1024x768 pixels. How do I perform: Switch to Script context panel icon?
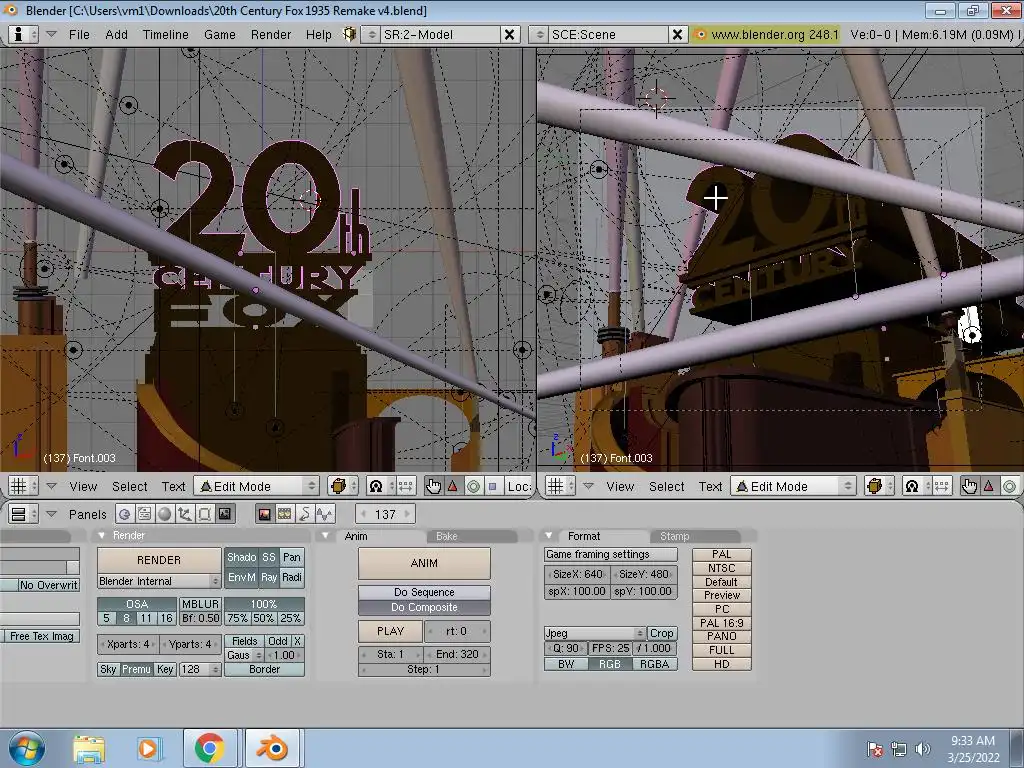(144, 514)
